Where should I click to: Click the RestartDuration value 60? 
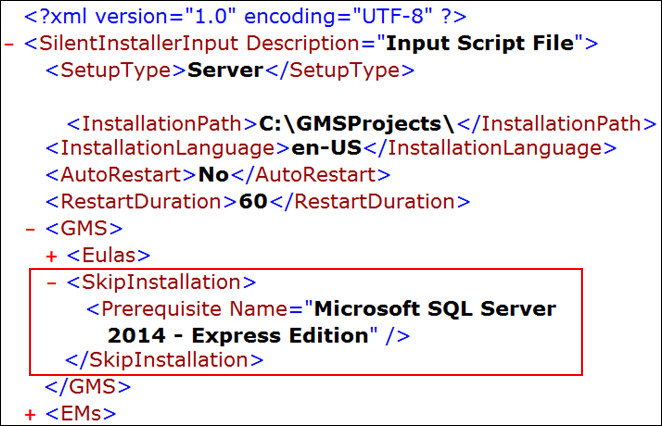(250, 201)
